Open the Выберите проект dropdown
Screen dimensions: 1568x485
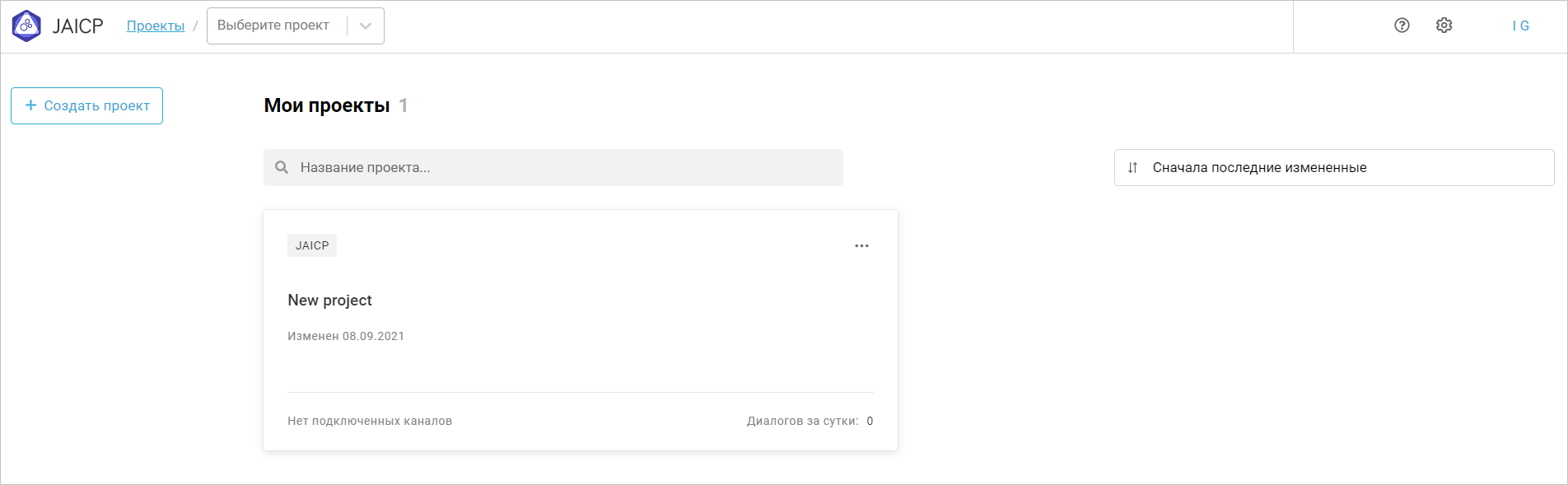coord(280,26)
